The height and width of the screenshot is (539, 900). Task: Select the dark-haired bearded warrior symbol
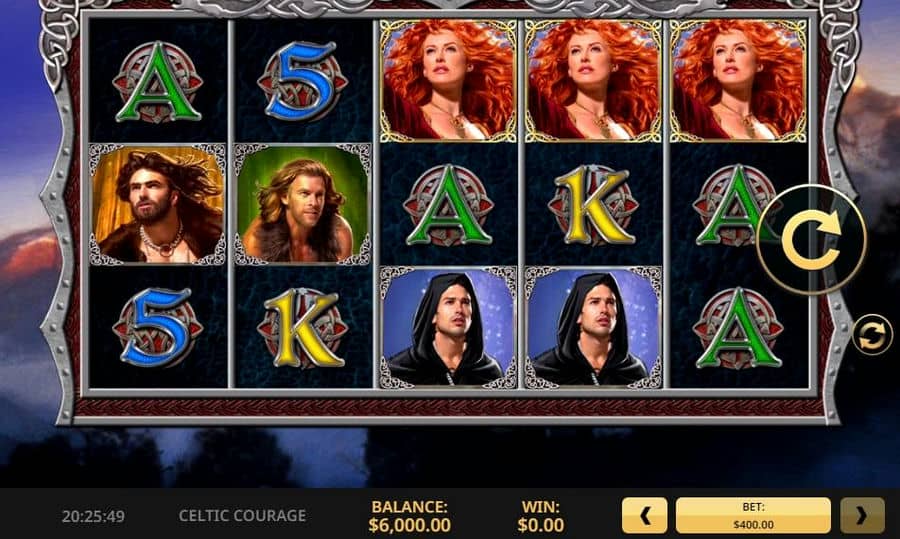point(157,204)
